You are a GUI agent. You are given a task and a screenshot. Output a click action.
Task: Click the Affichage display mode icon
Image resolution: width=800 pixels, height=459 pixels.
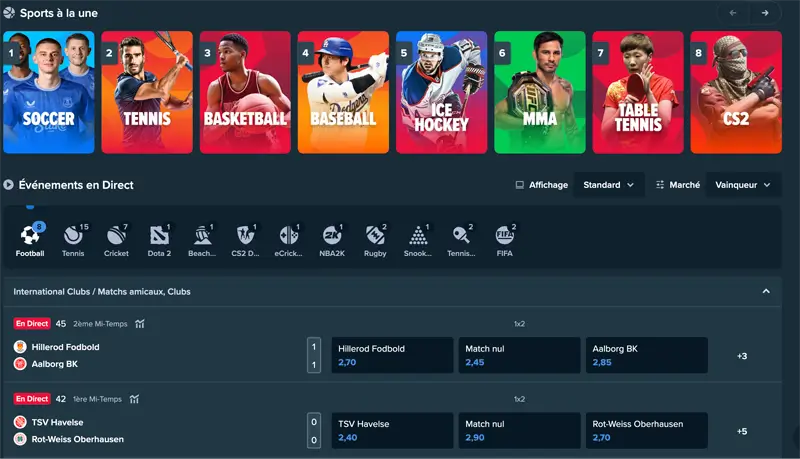pyautogui.click(x=519, y=185)
